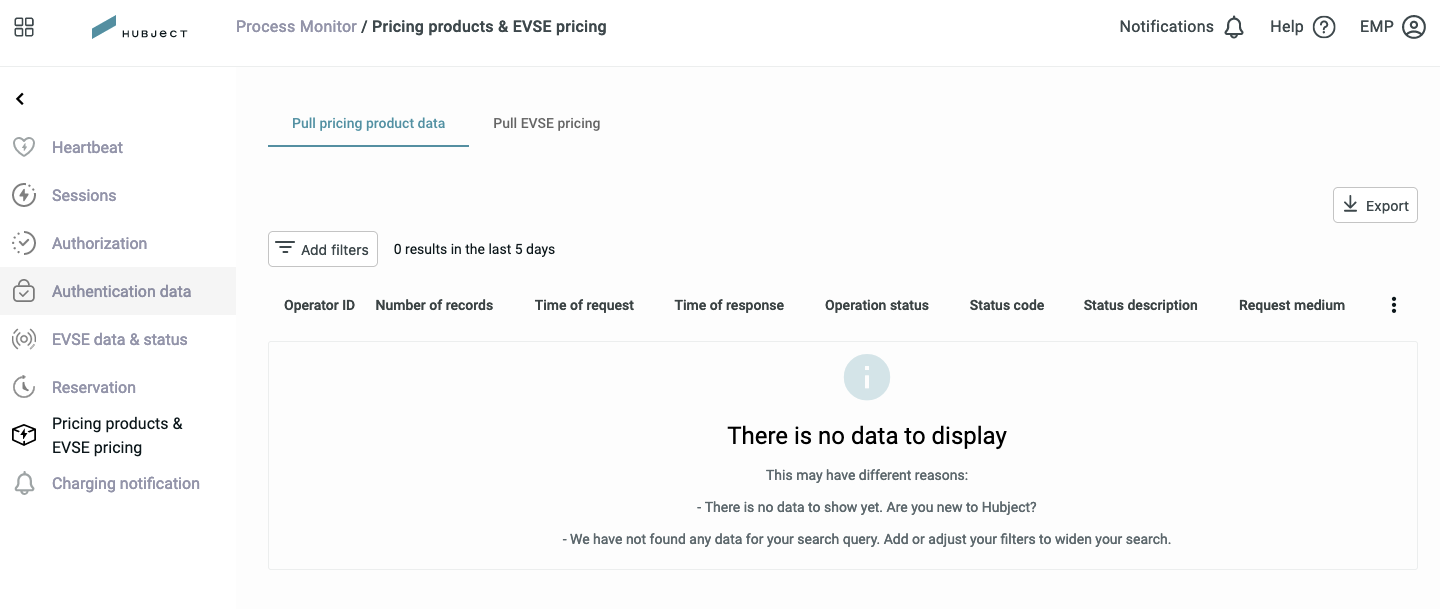
Task: Open the column options three-dot menu
Action: pos(1394,305)
